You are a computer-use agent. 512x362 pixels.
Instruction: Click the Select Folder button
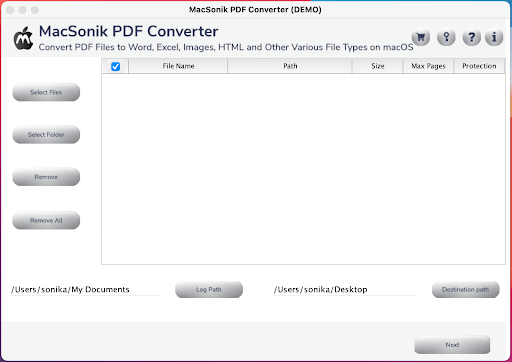coord(46,135)
